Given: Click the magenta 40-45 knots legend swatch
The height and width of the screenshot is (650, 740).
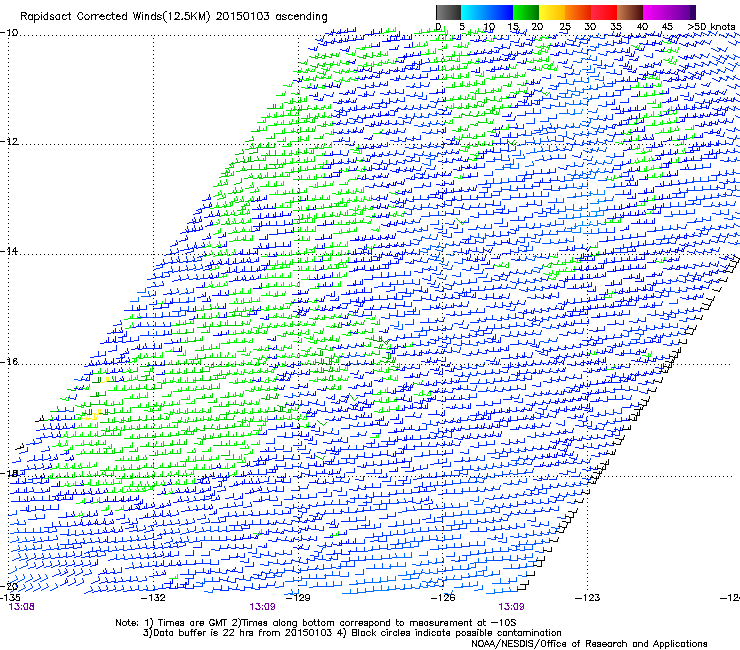Looking at the screenshot, I should pyautogui.click(x=656, y=12).
